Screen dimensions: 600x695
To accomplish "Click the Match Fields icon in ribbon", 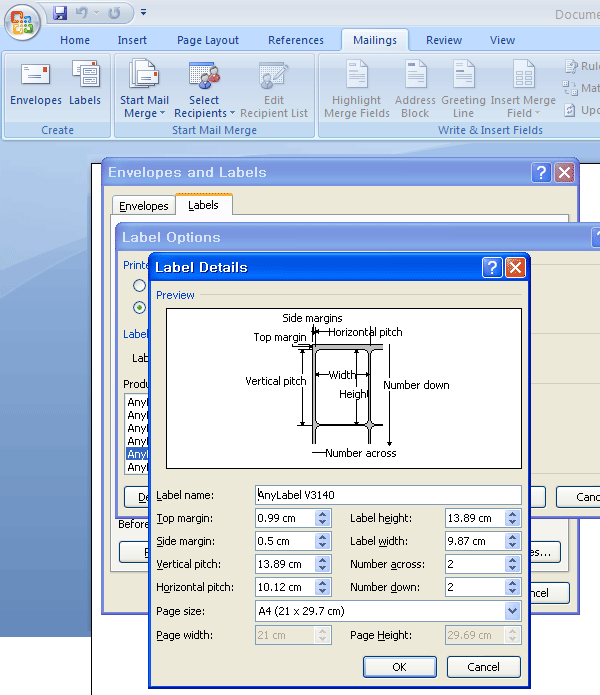I will pyautogui.click(x=570, y=88).
